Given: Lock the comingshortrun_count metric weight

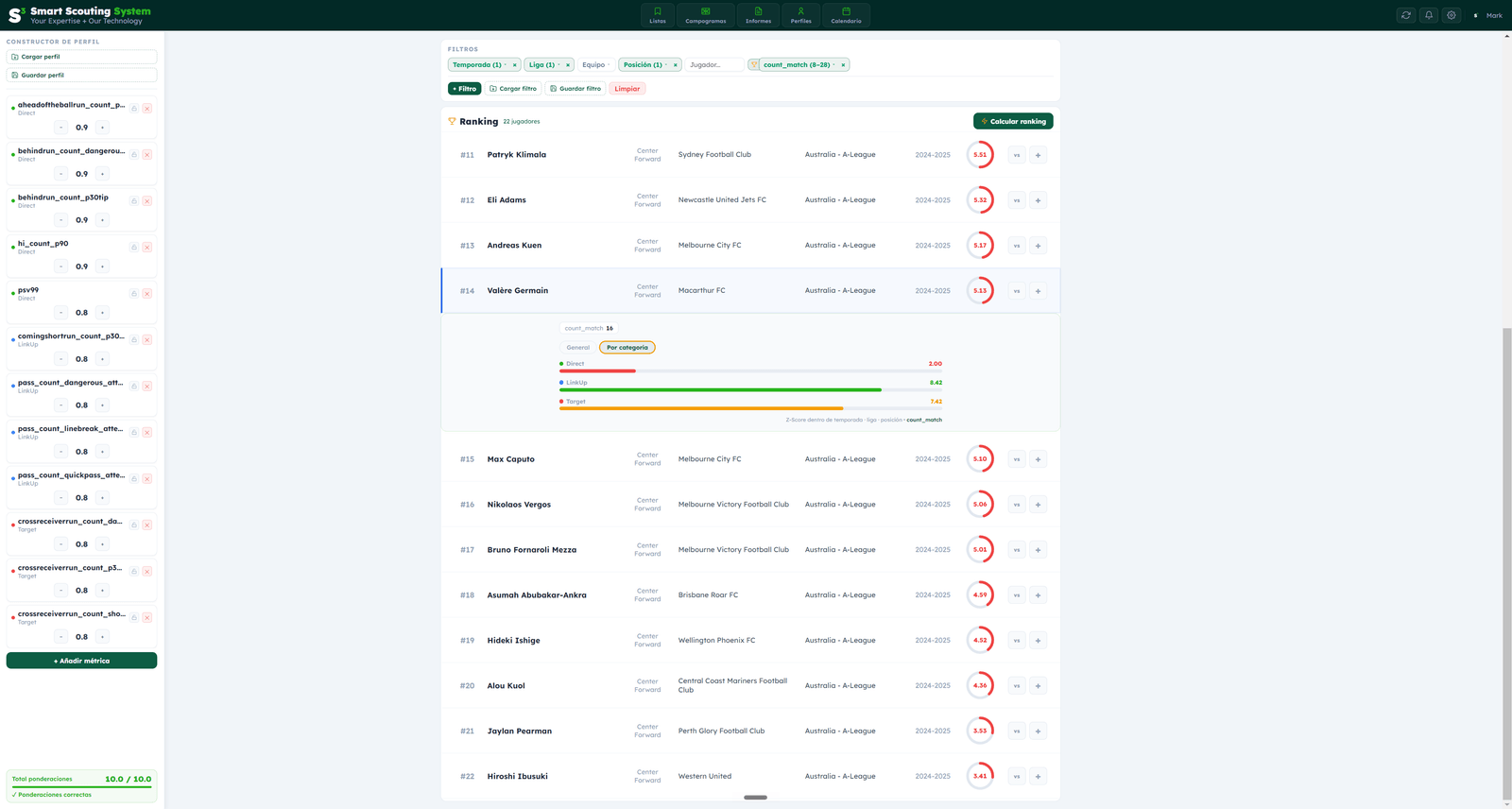Looking at the screenshot, I should (134, 340).
